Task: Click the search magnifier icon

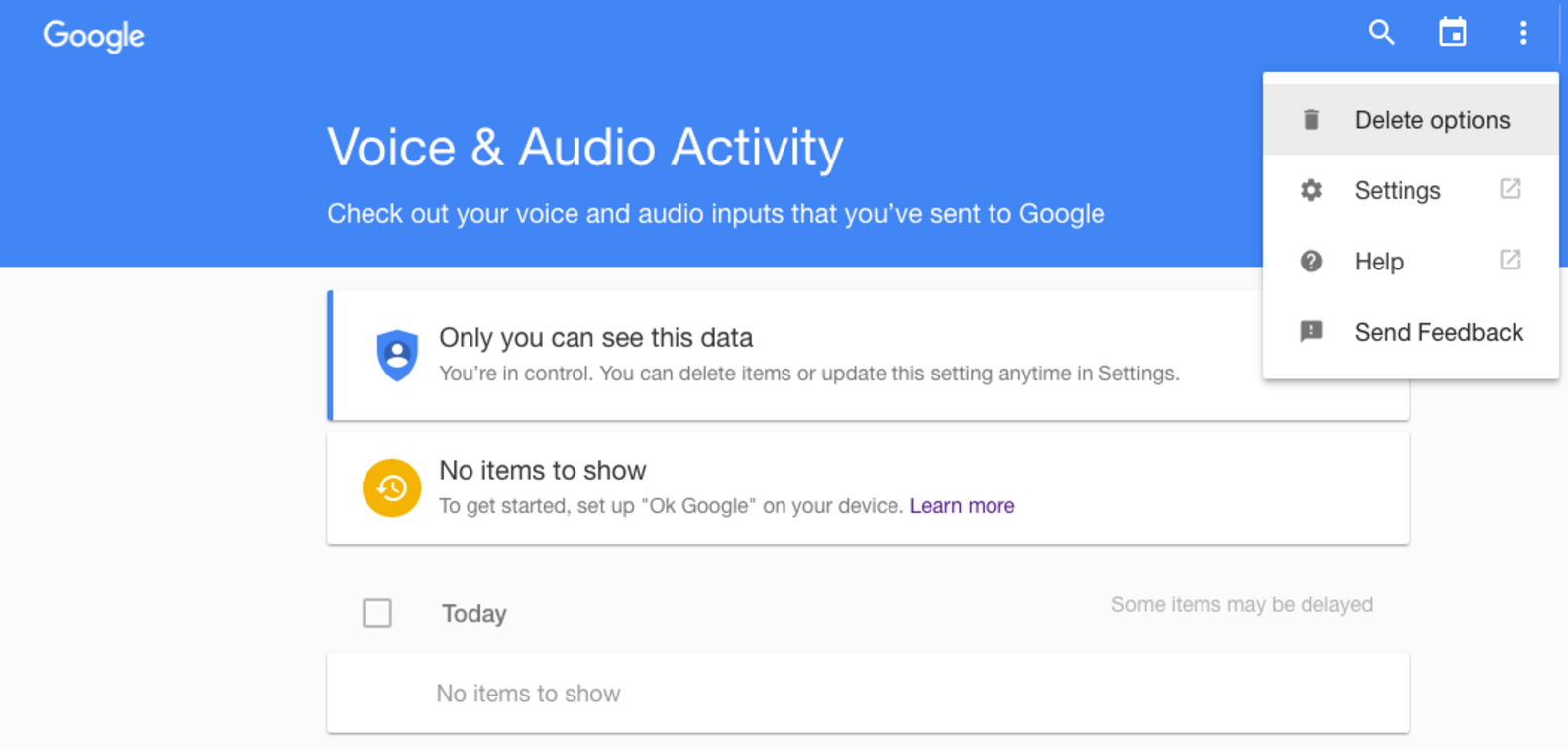Action: click(1381, 33)
